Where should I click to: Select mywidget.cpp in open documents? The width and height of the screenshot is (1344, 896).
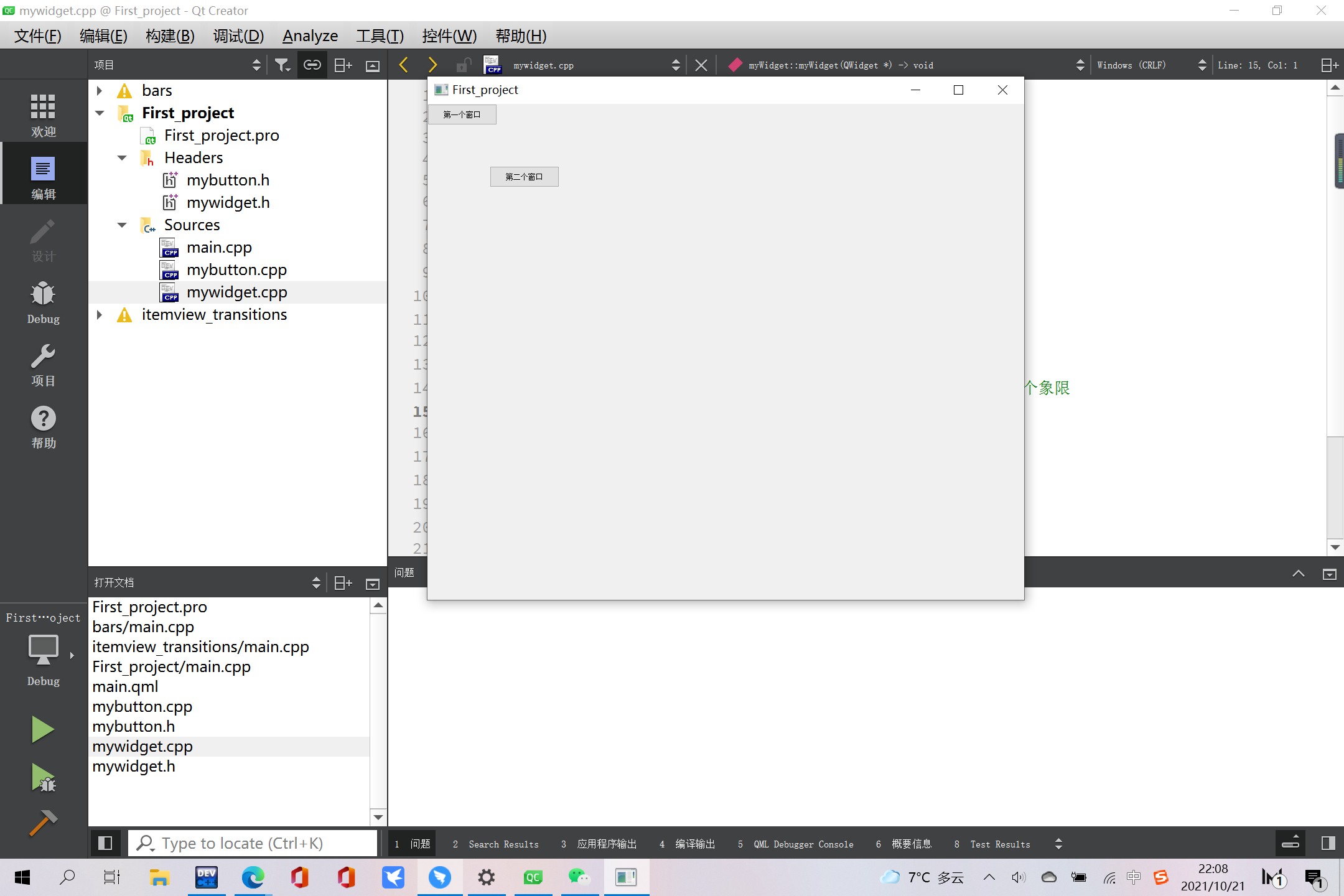point(142,746)
